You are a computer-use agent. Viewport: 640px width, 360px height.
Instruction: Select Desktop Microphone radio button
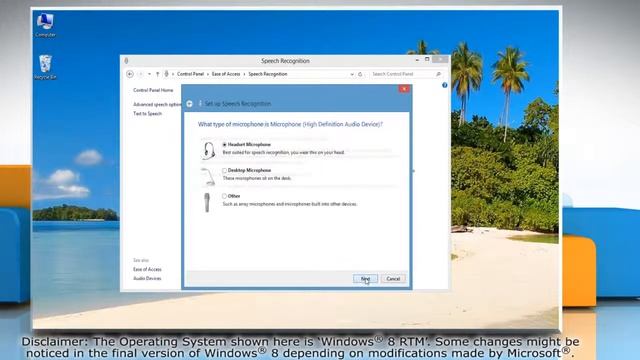(x=224, y=170)
